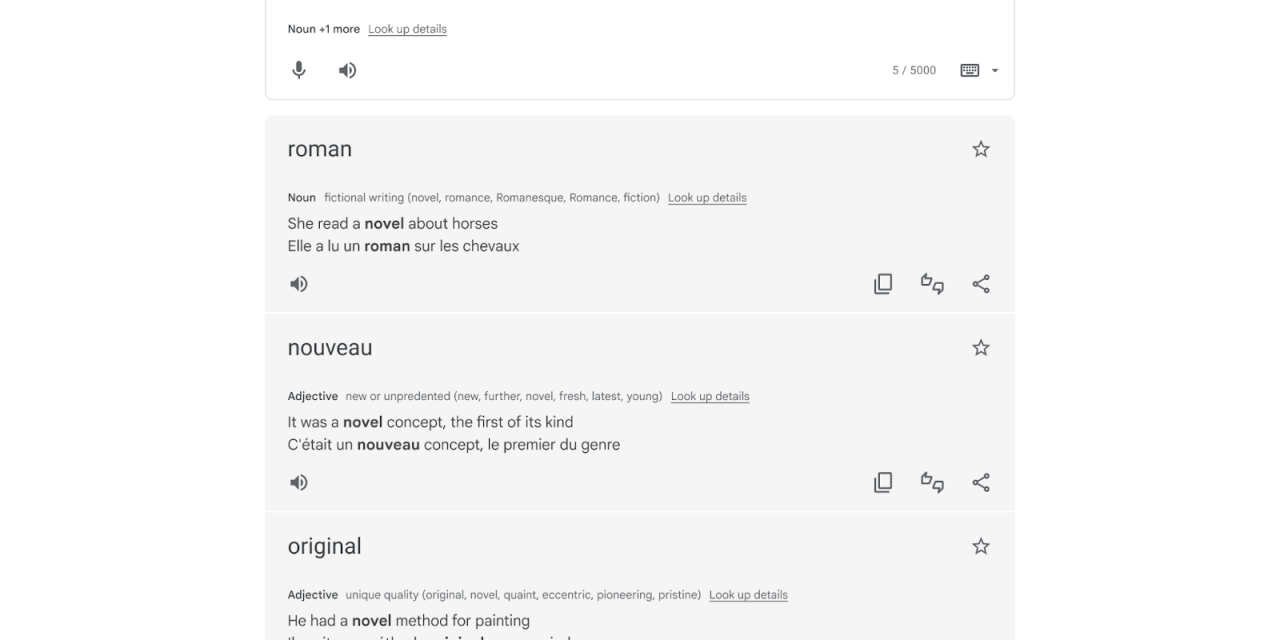Share the 'nouveau' translation
The height and width of the screenshot is (640, 1280).
[981, 483]
